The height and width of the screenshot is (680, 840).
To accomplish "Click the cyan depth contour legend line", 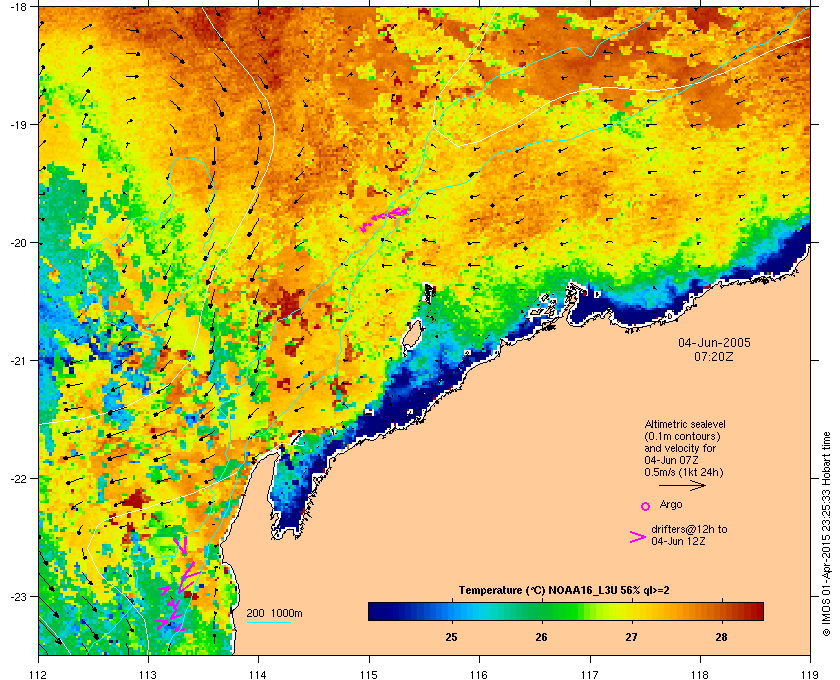I will click(x=268, y=622).
